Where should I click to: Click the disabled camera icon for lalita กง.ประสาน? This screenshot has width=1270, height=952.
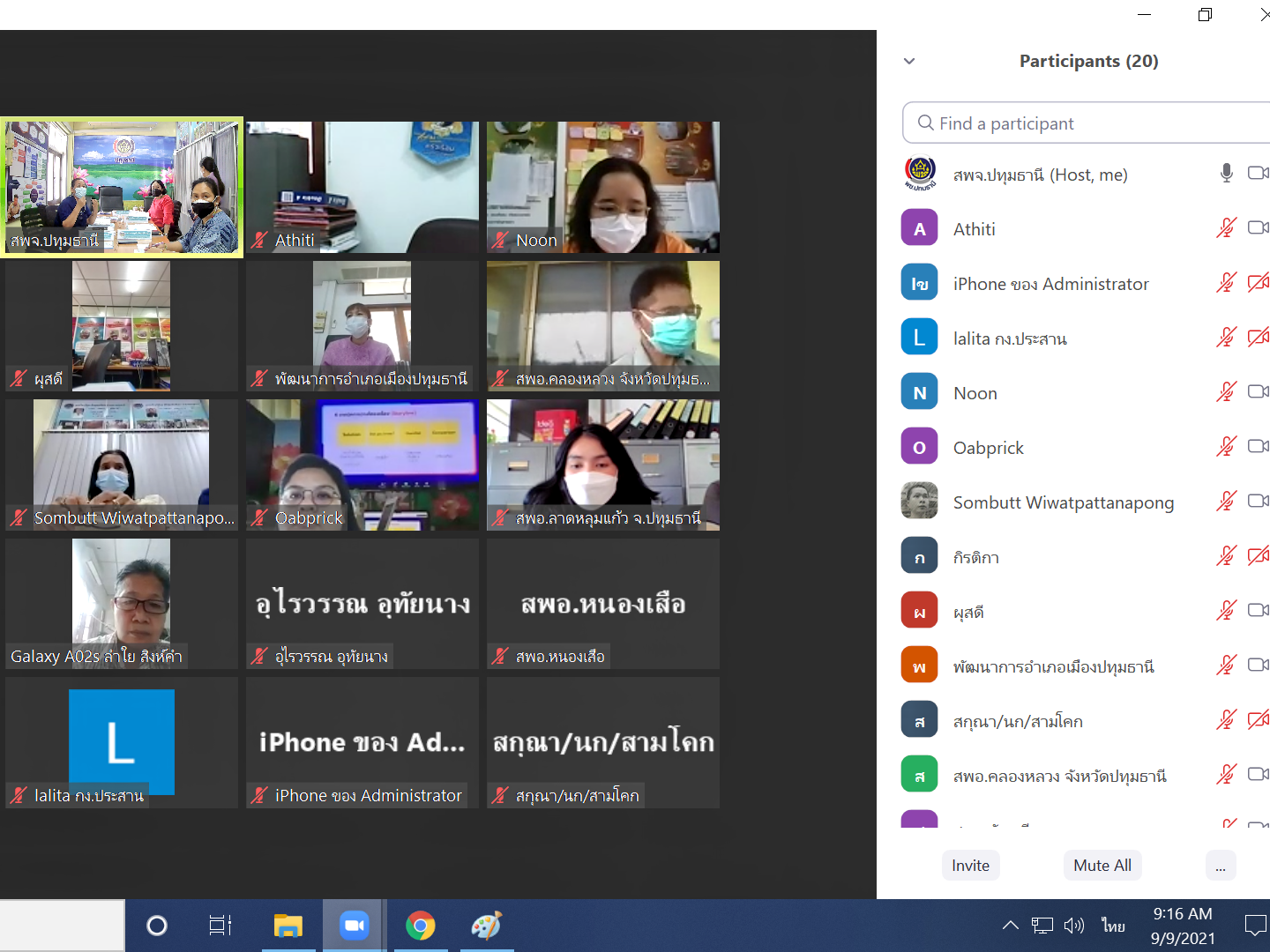tap(1259, 338)
